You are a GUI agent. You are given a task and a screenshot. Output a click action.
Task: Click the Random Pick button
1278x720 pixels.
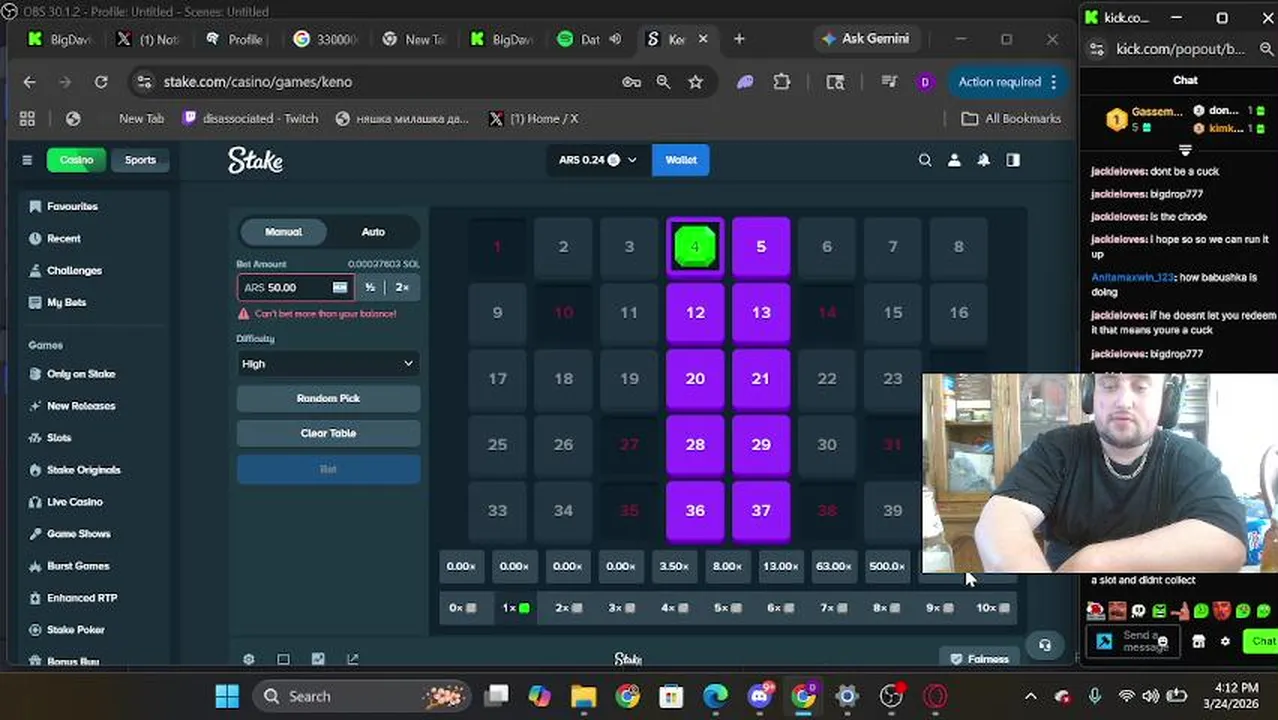point(328,398)
